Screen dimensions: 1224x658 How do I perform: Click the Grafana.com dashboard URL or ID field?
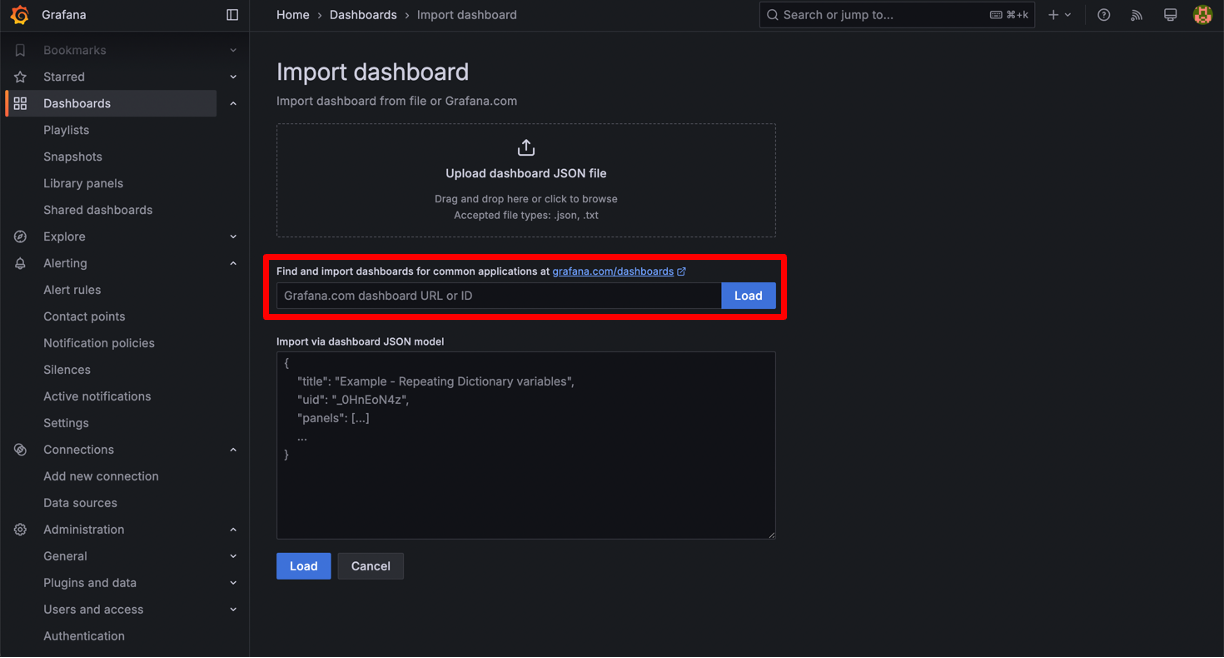[x=499, y=296]
